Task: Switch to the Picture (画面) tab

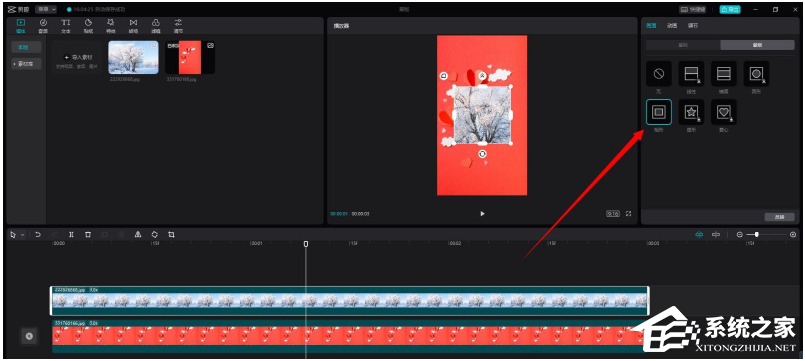Action: 651,25
